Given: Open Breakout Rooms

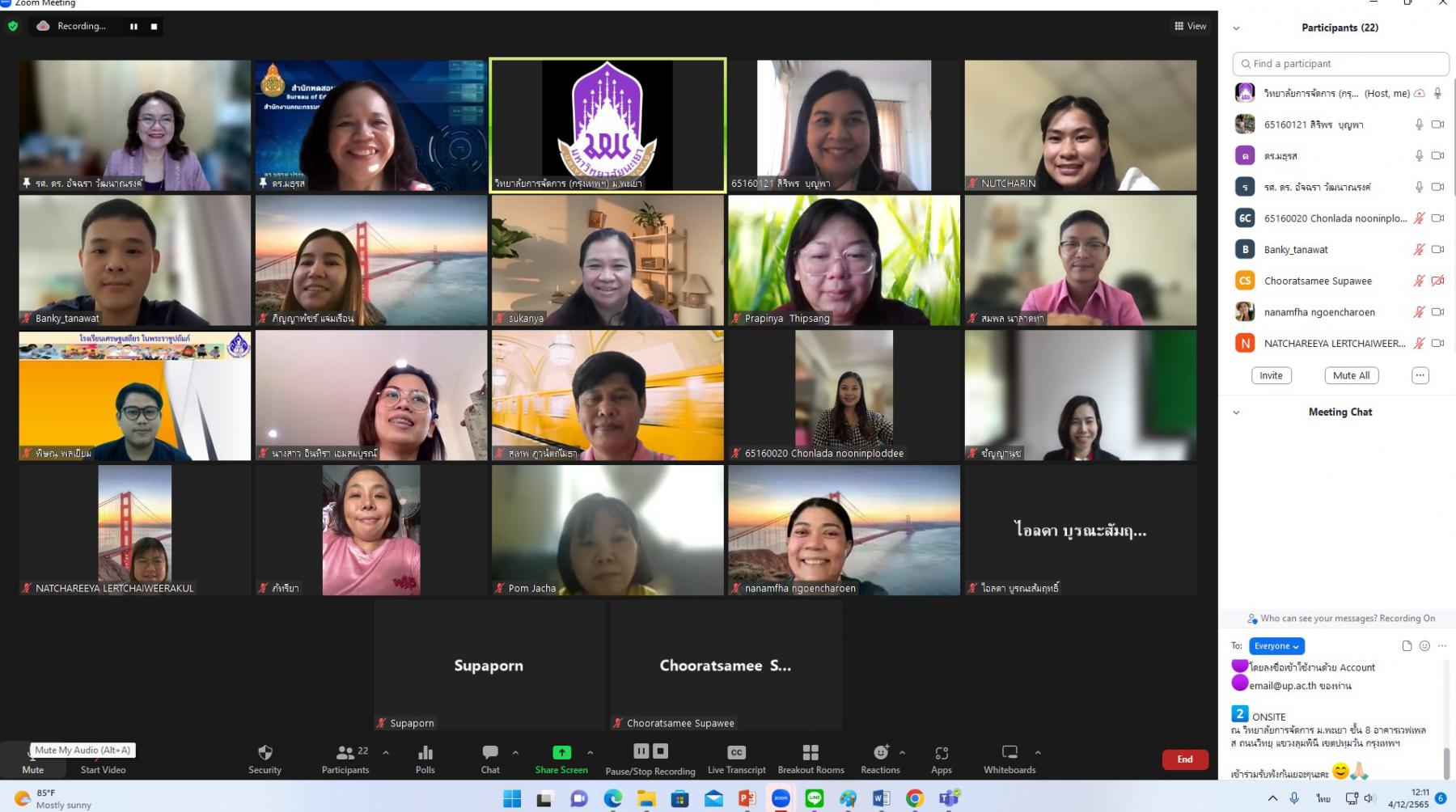Looking at the screenshot, I should [x=811, y=753].
